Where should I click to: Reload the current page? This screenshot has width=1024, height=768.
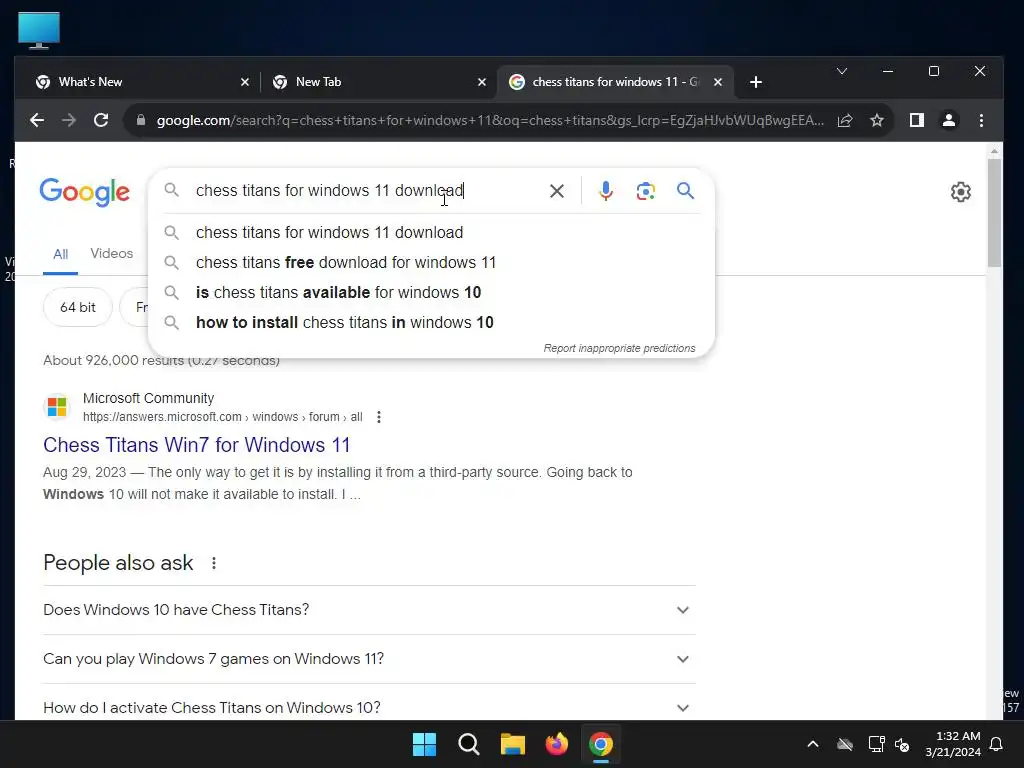pyautogui.click(x=101, y=120)
